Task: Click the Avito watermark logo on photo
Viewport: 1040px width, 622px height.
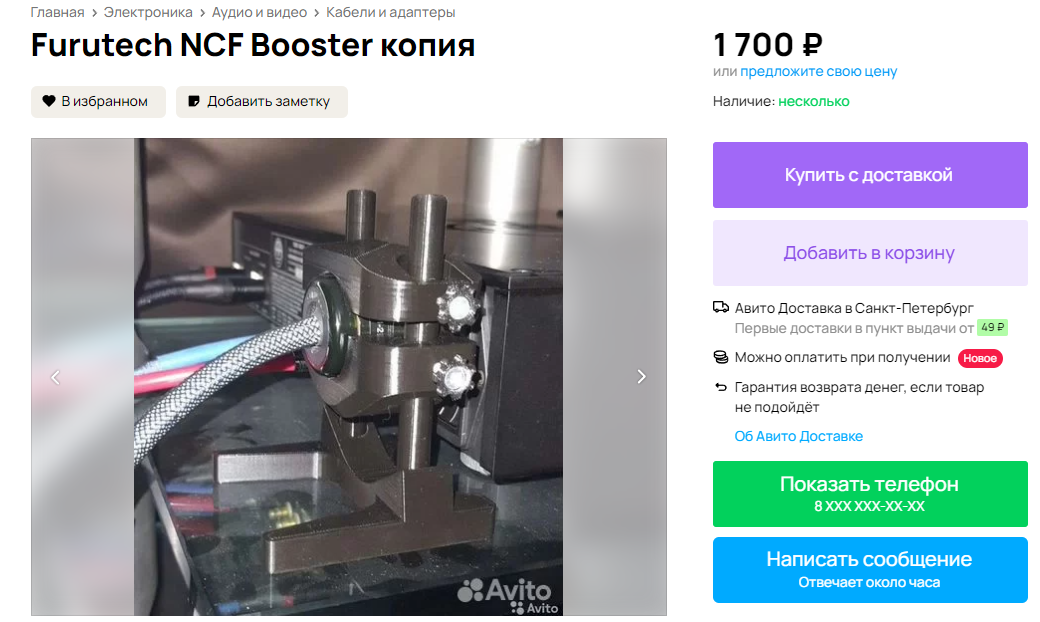Action: [x=505, y=590]
